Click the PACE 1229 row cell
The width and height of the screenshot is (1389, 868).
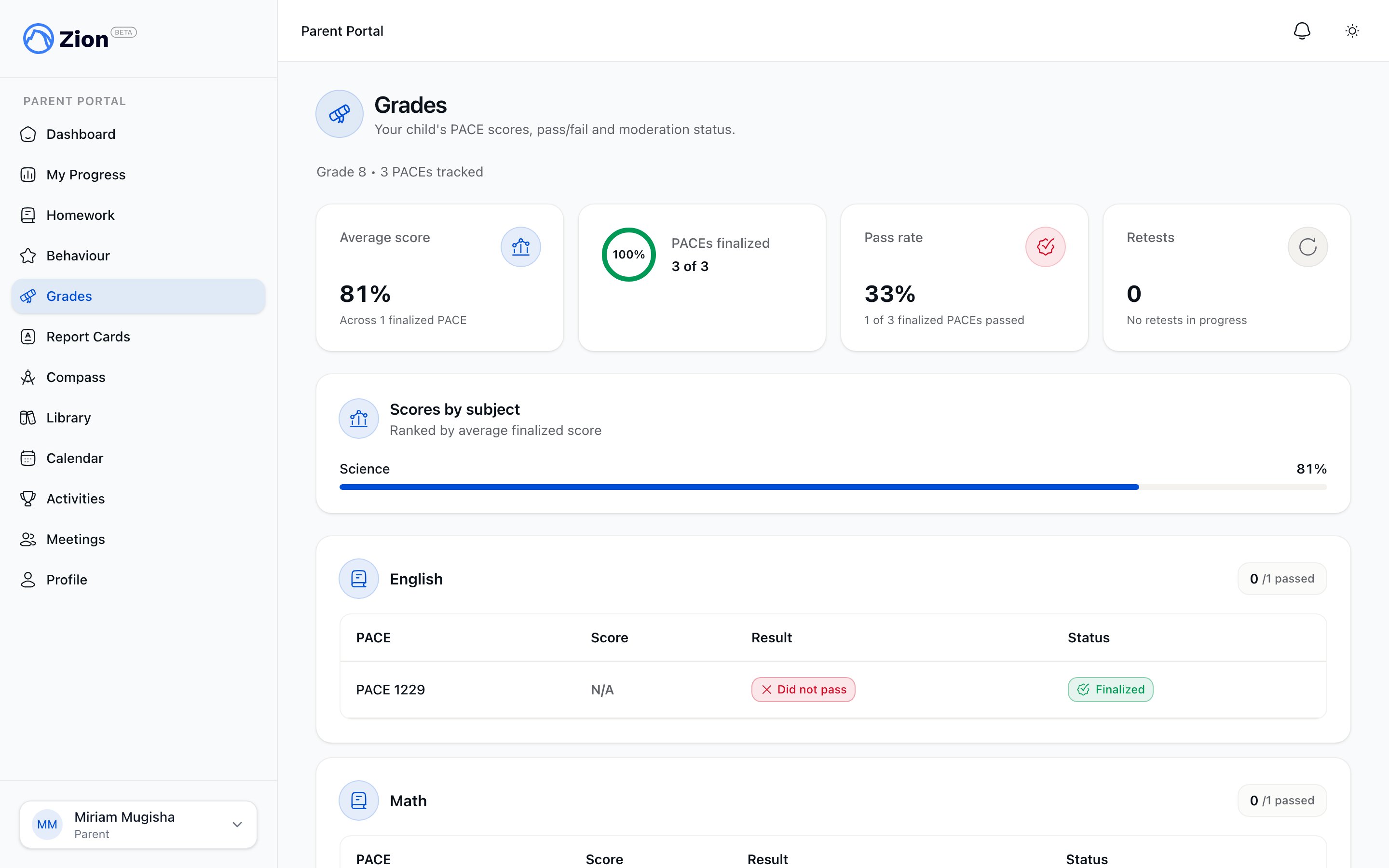(x=390, y=690)
